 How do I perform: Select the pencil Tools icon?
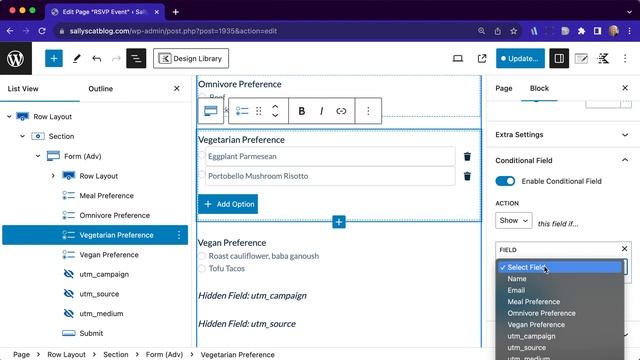76,58
